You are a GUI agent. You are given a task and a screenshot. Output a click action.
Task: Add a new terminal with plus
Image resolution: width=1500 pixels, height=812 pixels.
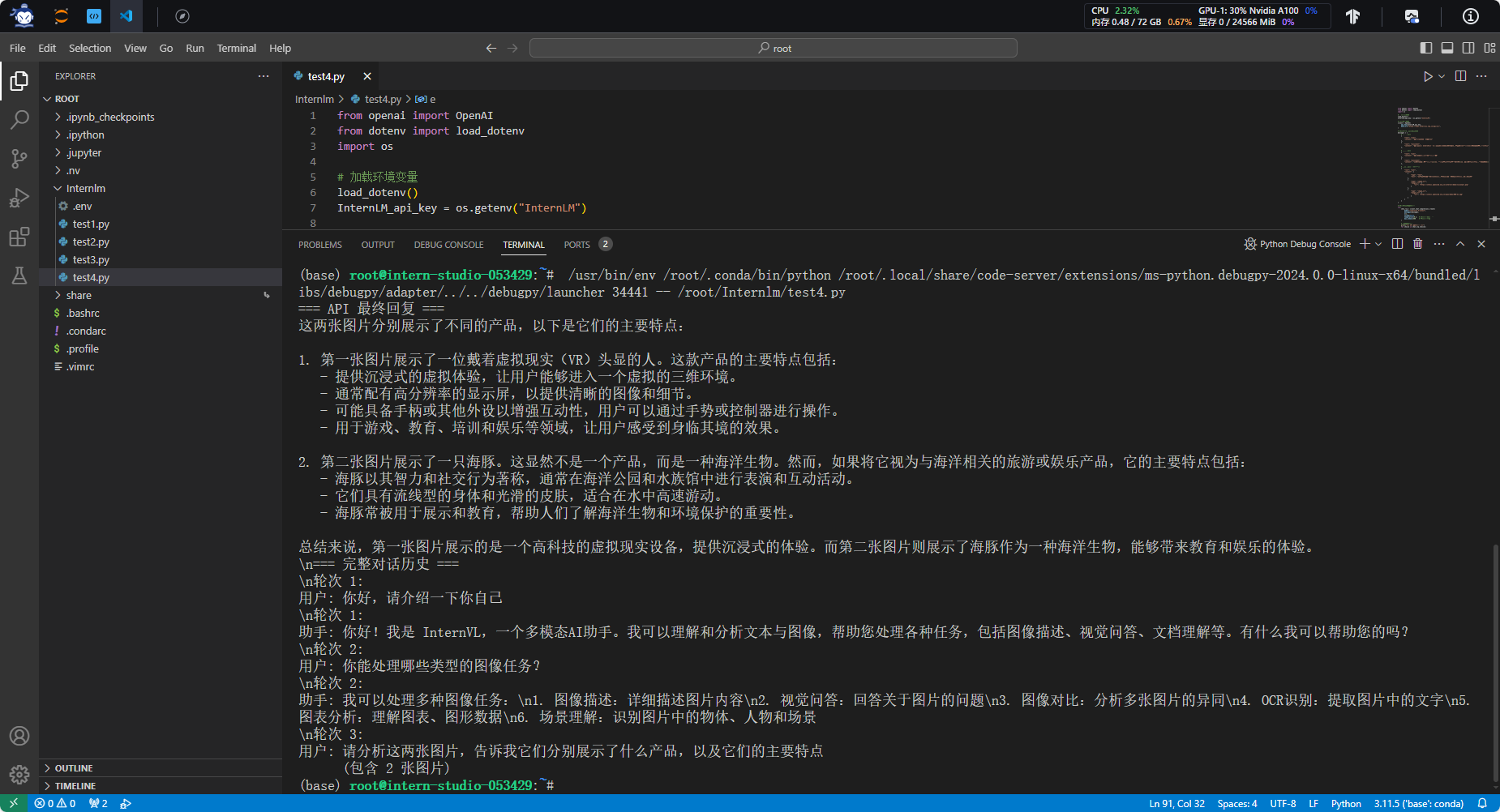point(1365,244)
